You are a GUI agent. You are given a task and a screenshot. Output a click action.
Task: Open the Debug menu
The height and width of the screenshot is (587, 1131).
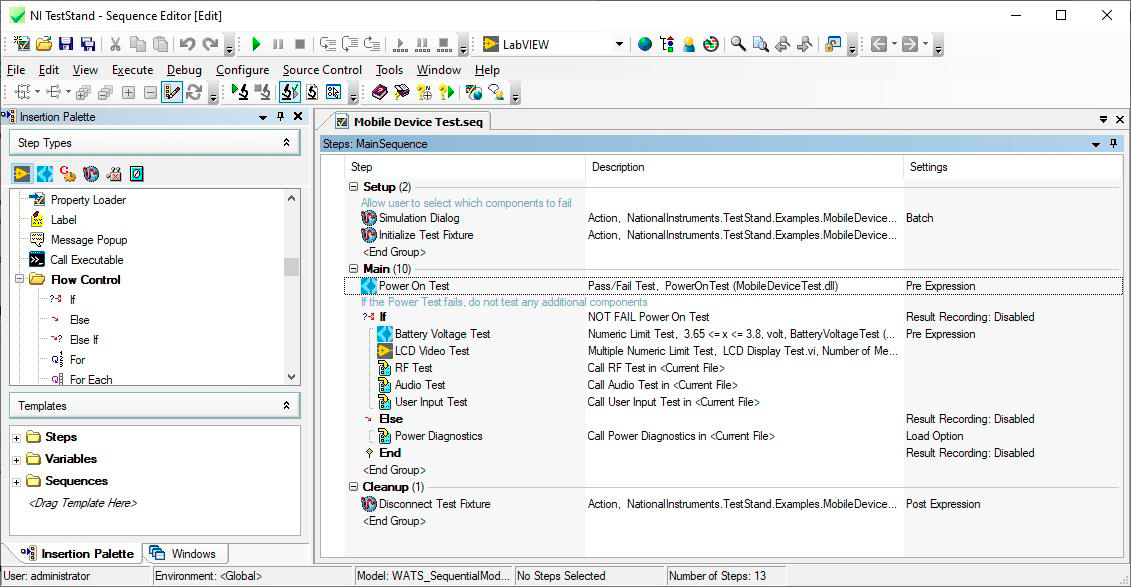(x=184, y=69)
